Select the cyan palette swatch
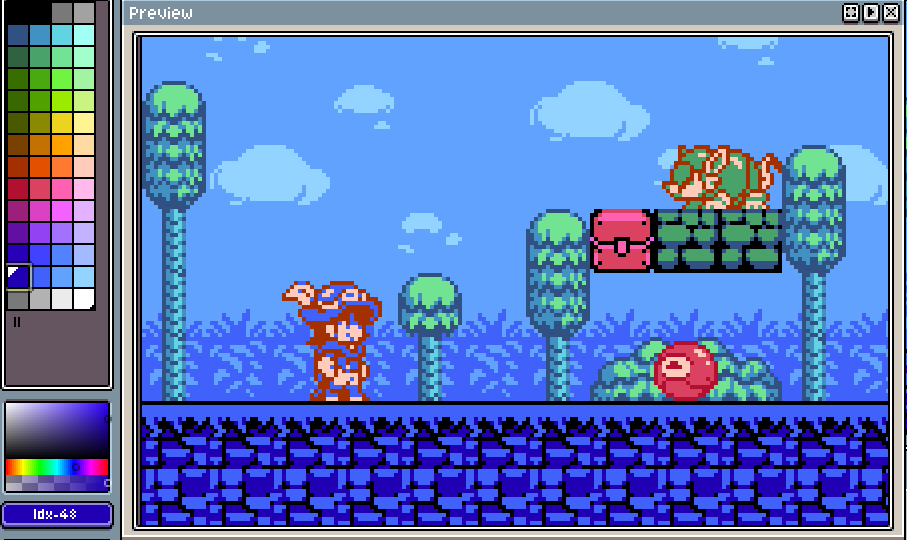 (x=62, y=35)
